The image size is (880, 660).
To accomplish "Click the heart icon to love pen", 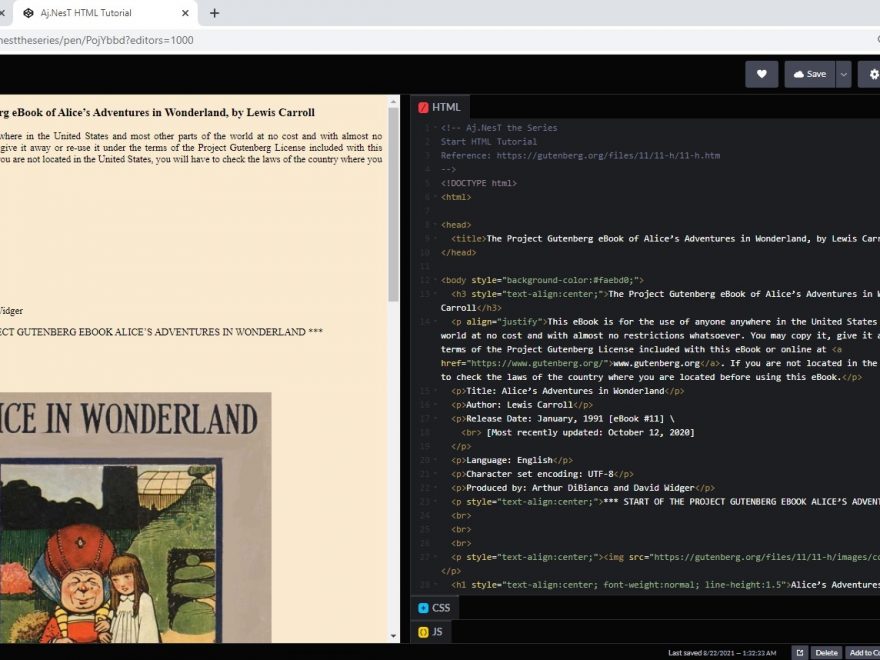I will [761, 74].
